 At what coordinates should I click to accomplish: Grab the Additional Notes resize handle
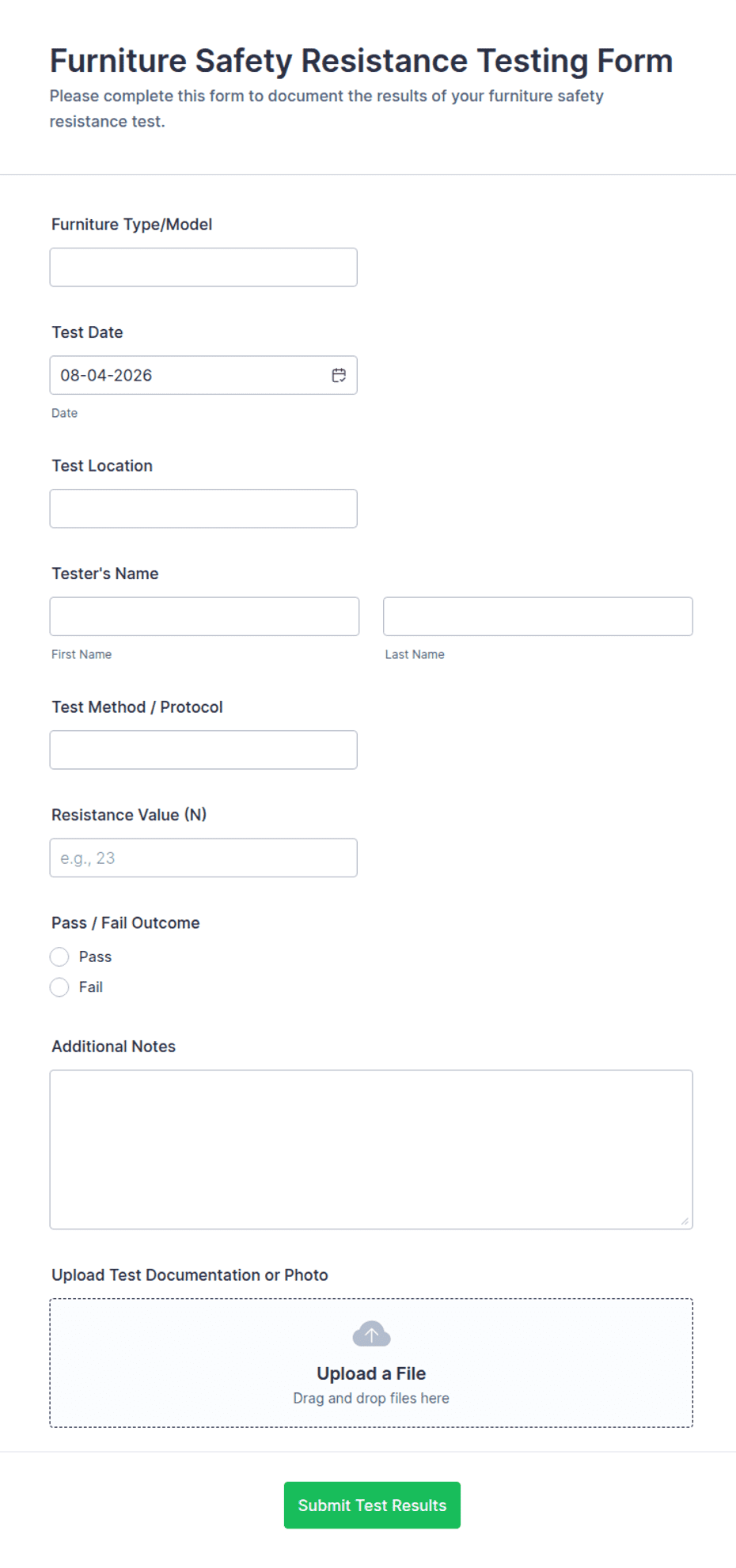685,1221
